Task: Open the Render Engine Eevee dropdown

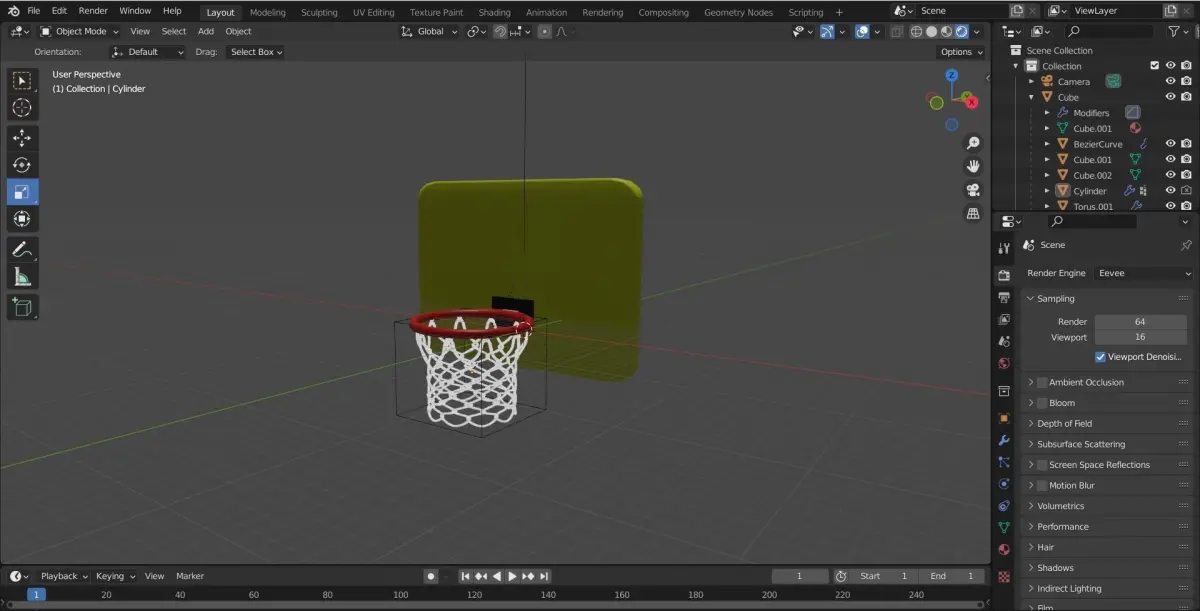Action: tap(1144, 273)
